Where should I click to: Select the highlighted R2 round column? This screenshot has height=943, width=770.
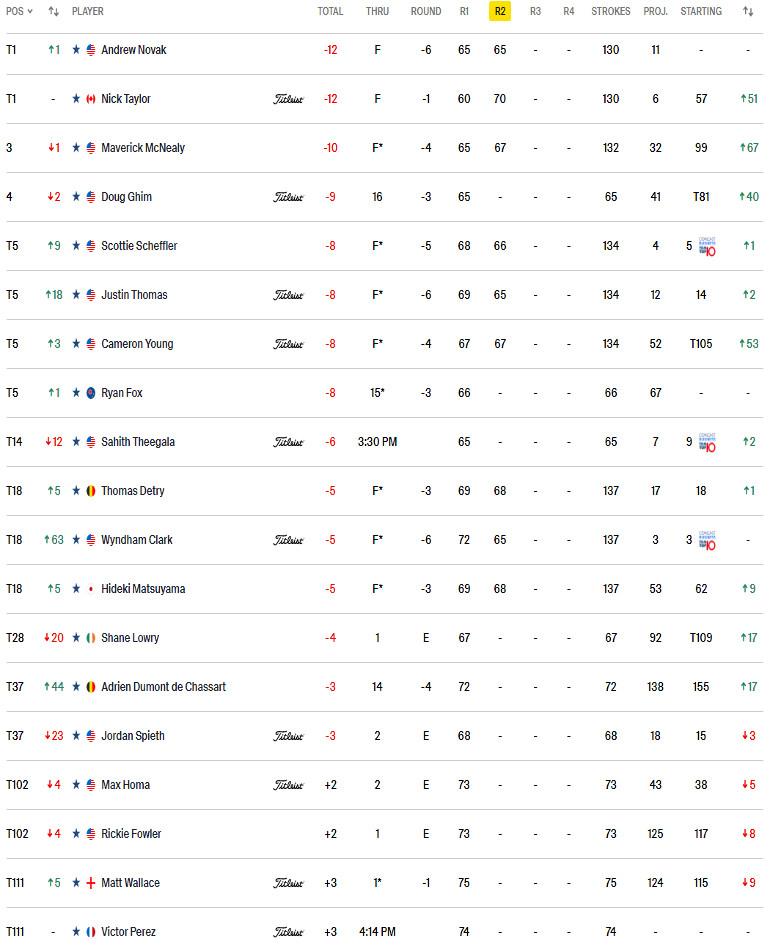pyautogui.click(x=500, y=11)
